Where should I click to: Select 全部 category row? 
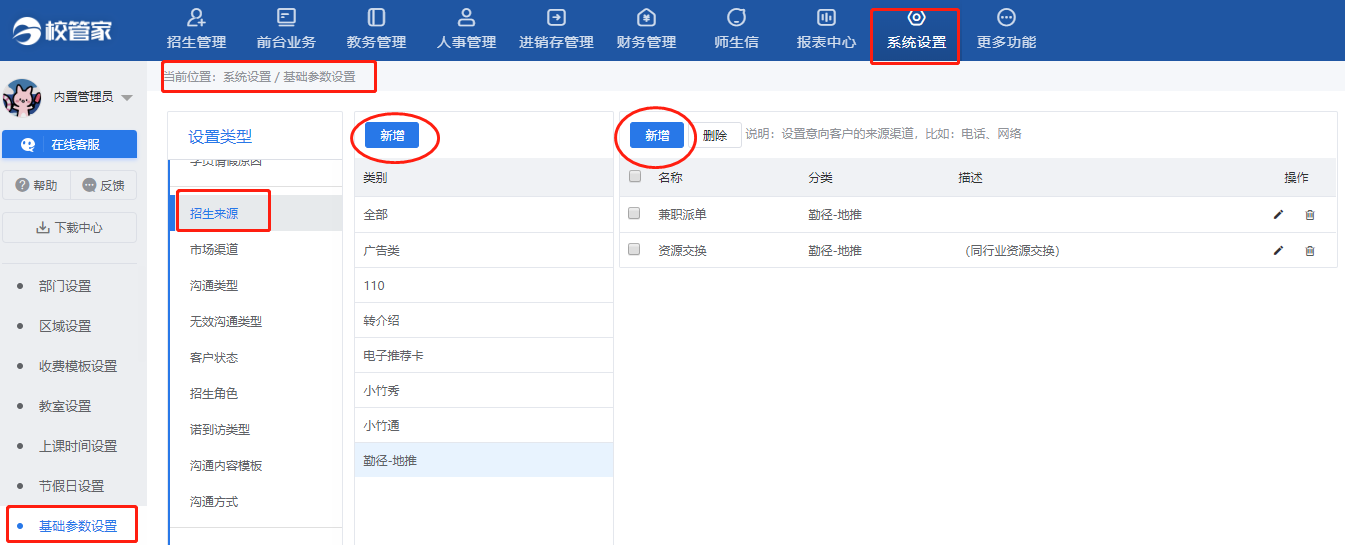coord(484,215)
